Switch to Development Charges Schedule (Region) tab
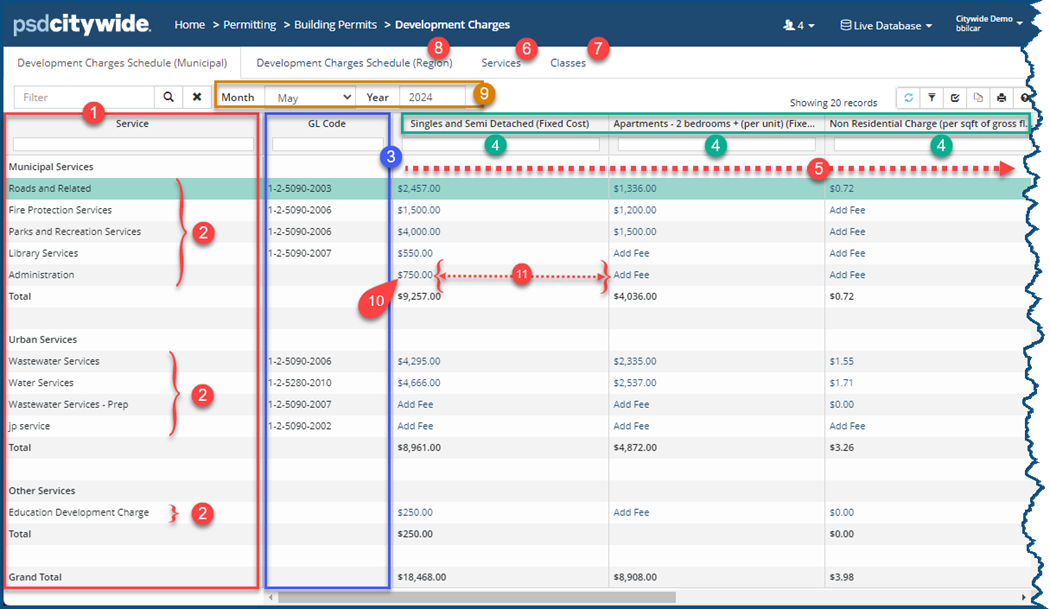Viewport: 1050px width, 609px height. click(x=354, y=62)
